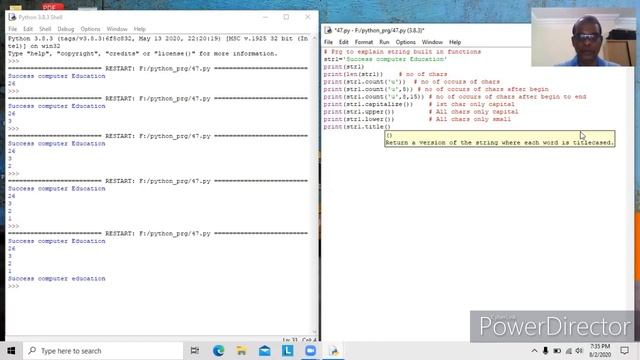640x360 pixels.
Task: Open the blue L app on taskbar
Action: click(x=287, y=351)
